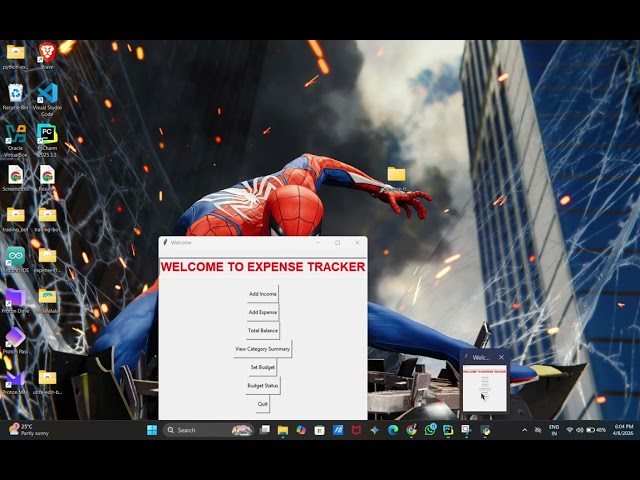Quit the Expense Tracker app
The width and height of the screenshot is (640, 480).
(x=262, y=404)
